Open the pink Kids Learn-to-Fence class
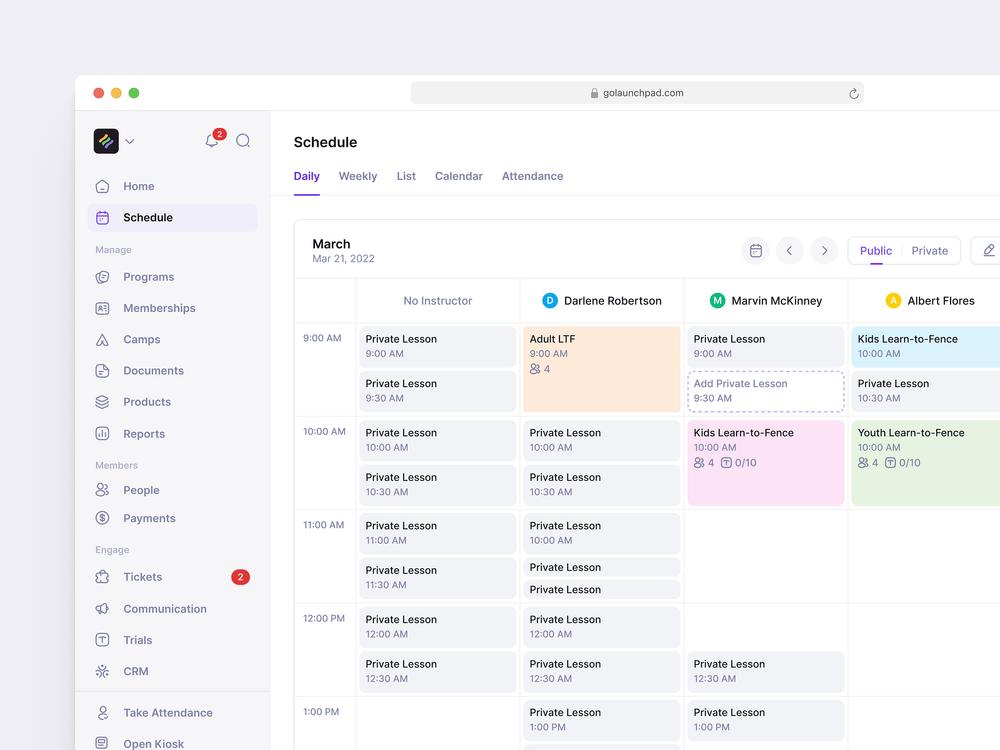Image resolution: width=1000 pixels, height=750 pixels. coord(766,463)
